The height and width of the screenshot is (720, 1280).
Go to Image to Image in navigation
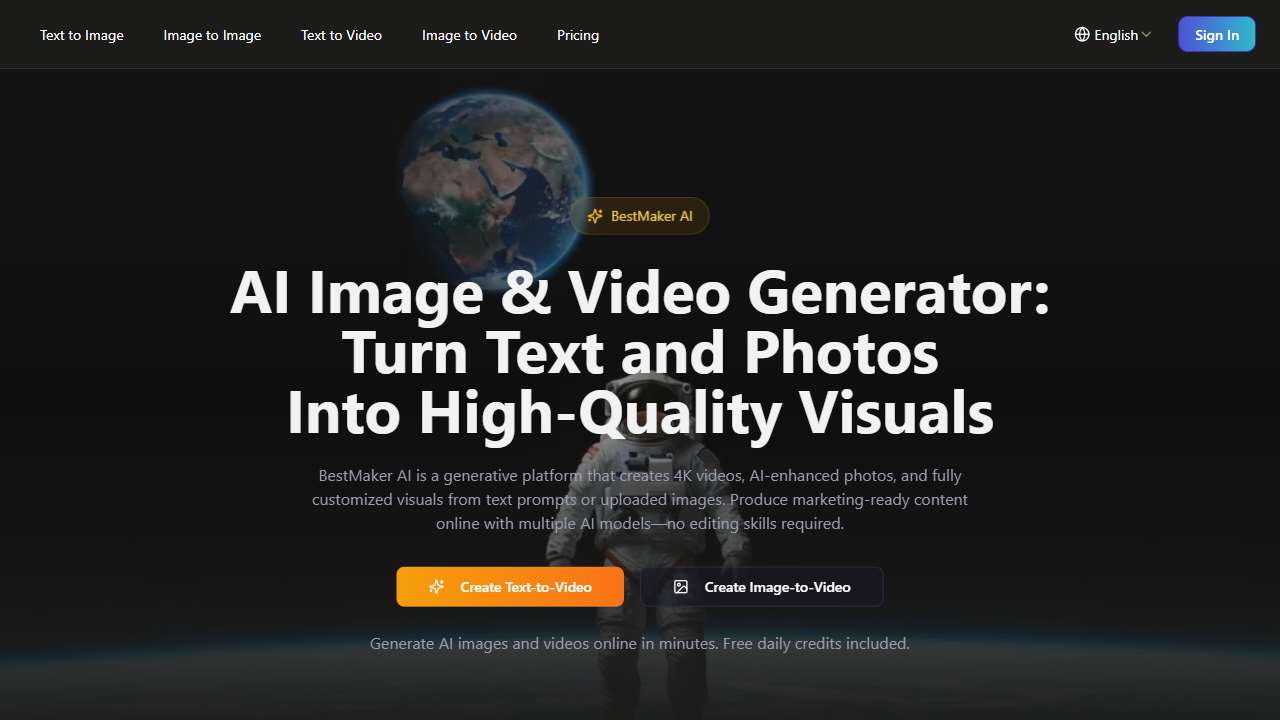pos(212,35)
